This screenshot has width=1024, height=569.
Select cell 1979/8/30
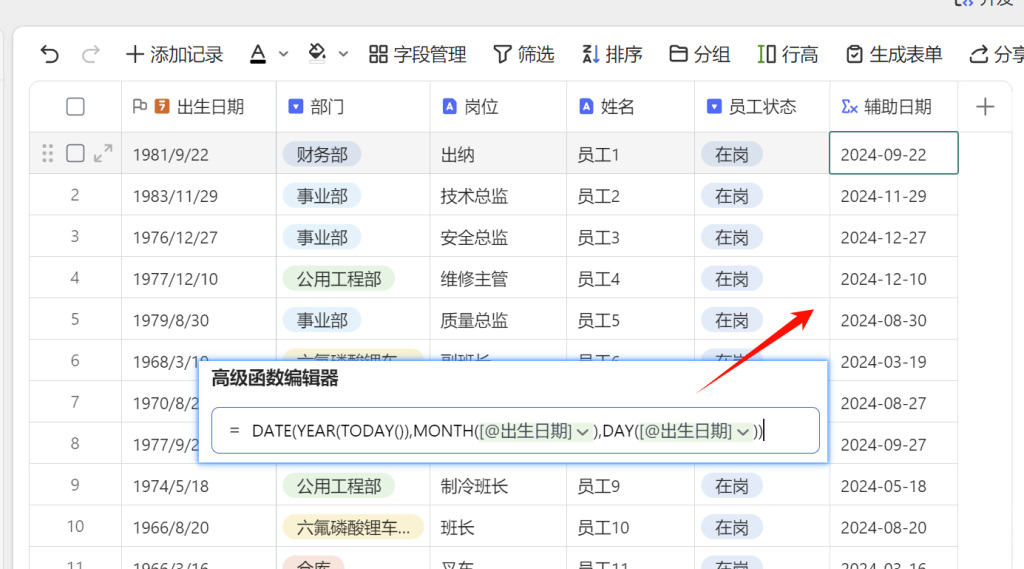[199, 320]
